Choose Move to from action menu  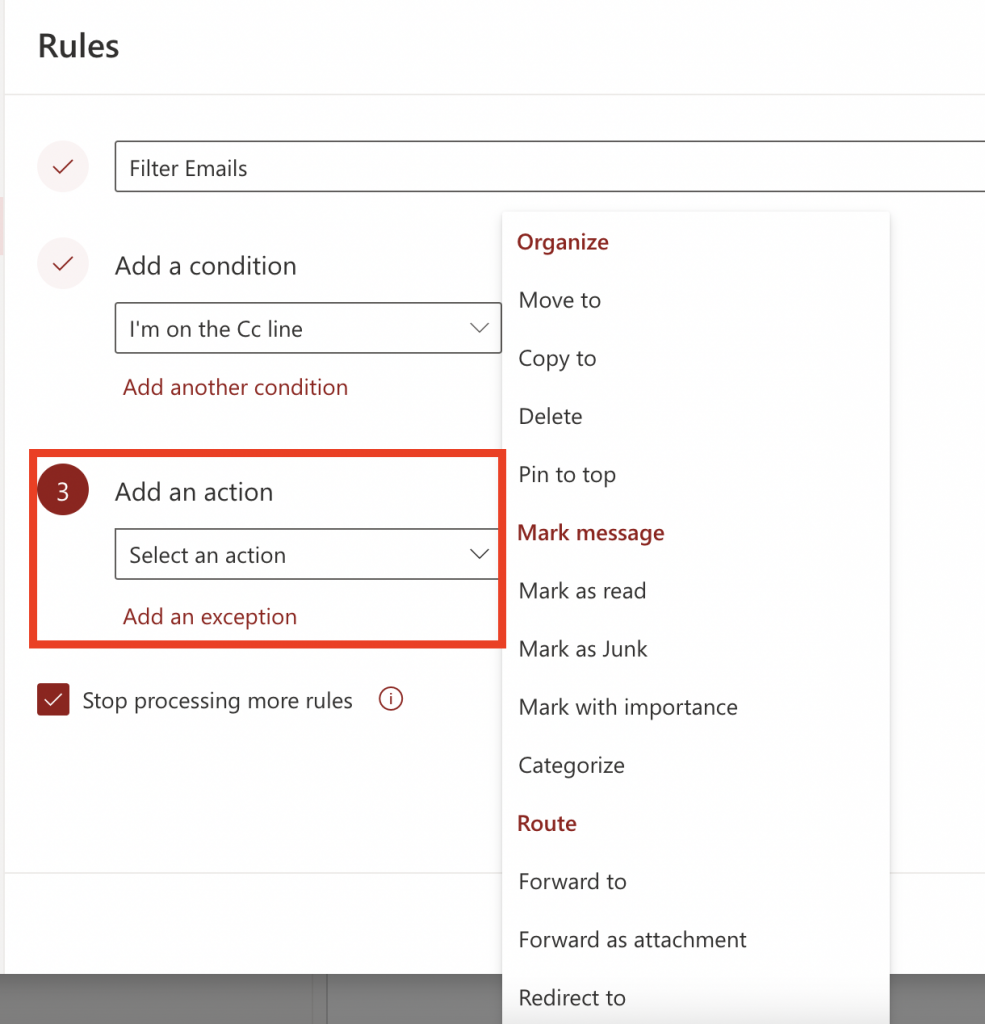point(560,300)
